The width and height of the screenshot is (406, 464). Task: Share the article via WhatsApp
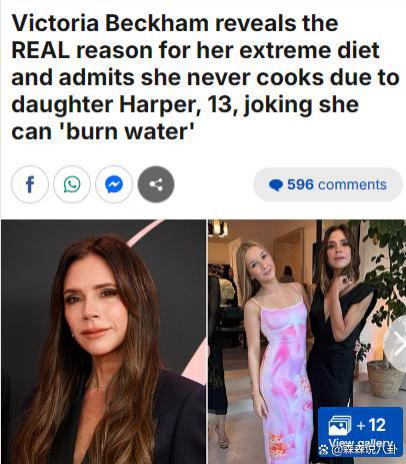72,184
